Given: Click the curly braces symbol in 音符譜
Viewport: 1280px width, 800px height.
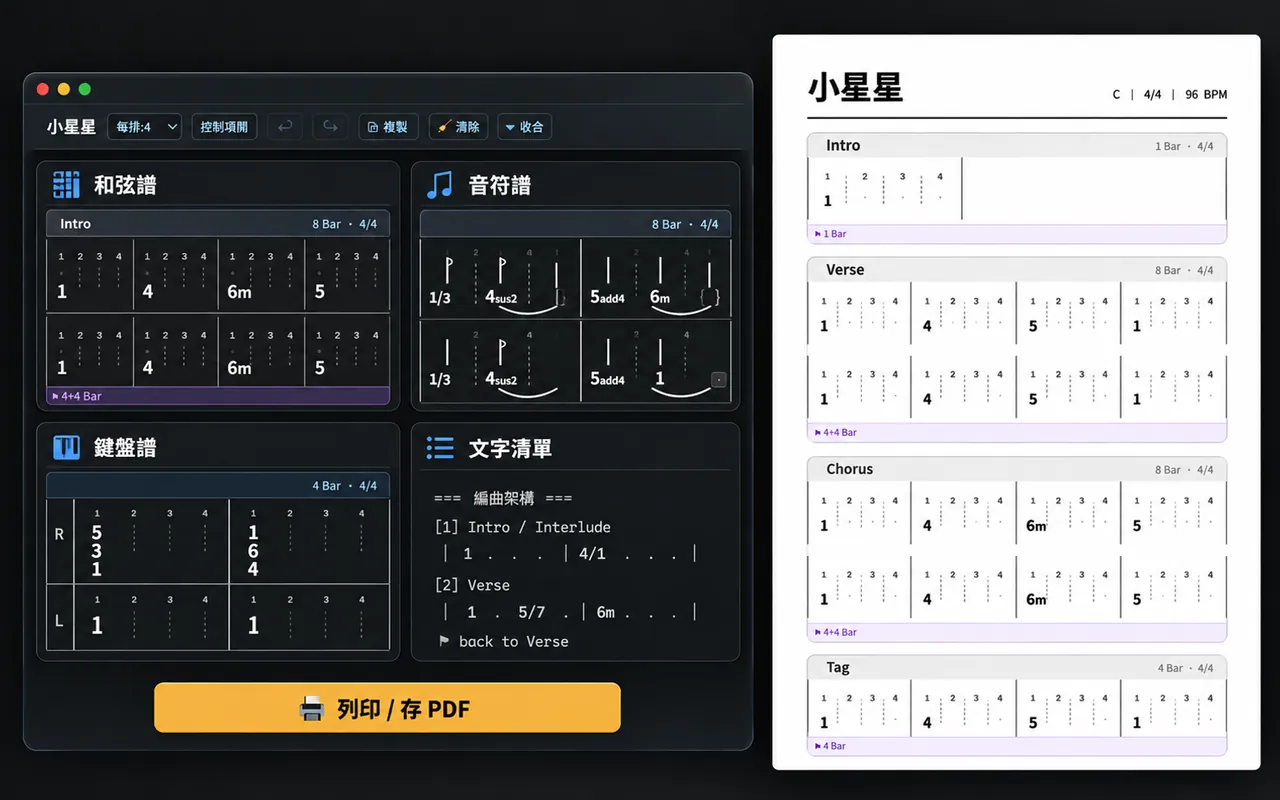Looking at the screenshot, I should tap(710, 297).
